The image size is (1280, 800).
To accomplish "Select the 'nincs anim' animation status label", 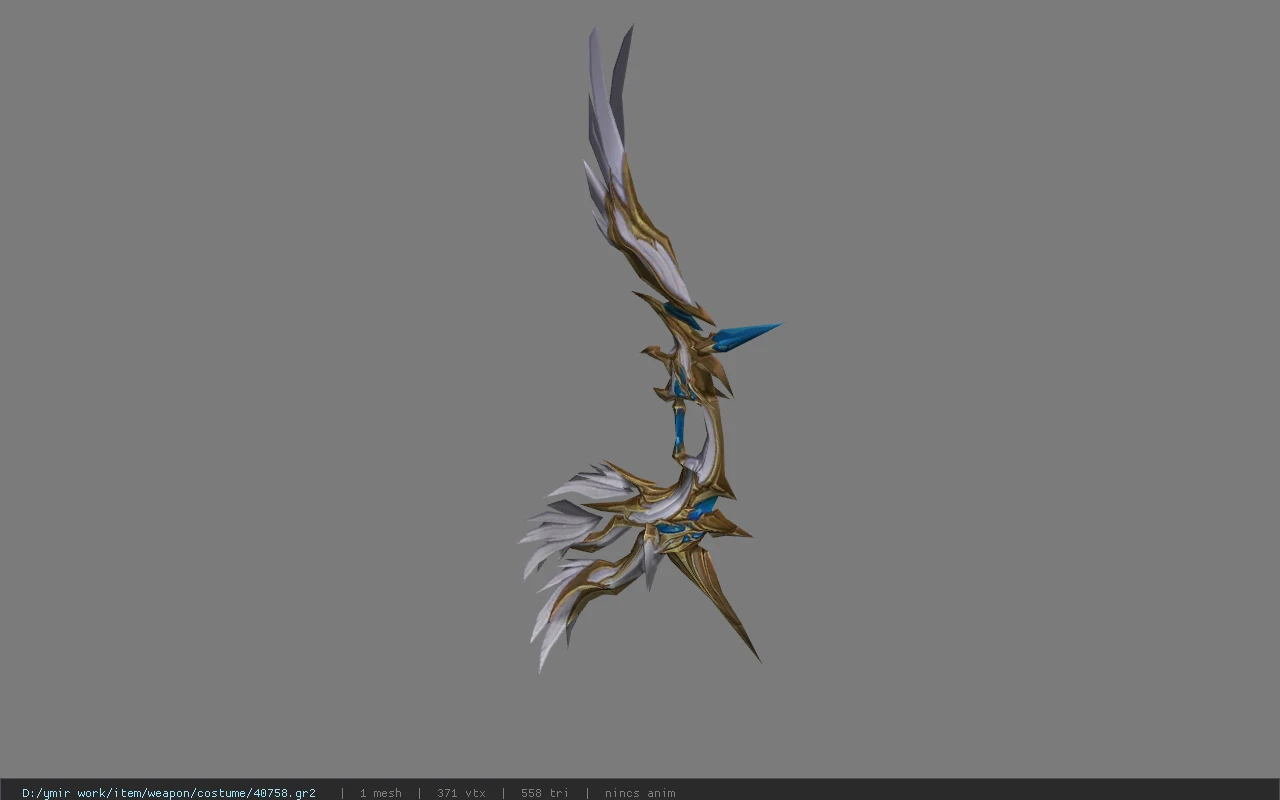I will coord(640,793).
